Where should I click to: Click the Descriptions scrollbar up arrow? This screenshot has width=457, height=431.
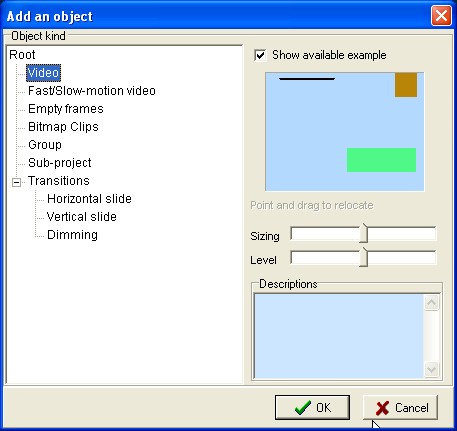(x=431, y=302)
